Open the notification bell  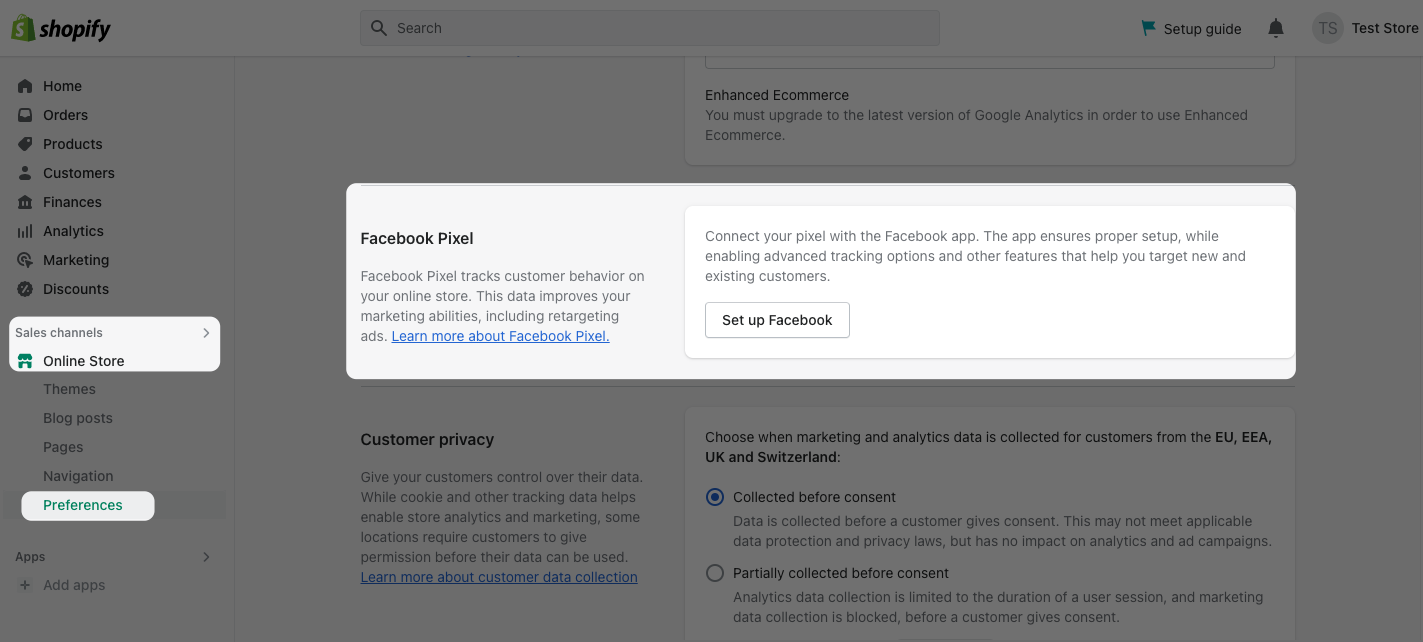[1275, 28]
